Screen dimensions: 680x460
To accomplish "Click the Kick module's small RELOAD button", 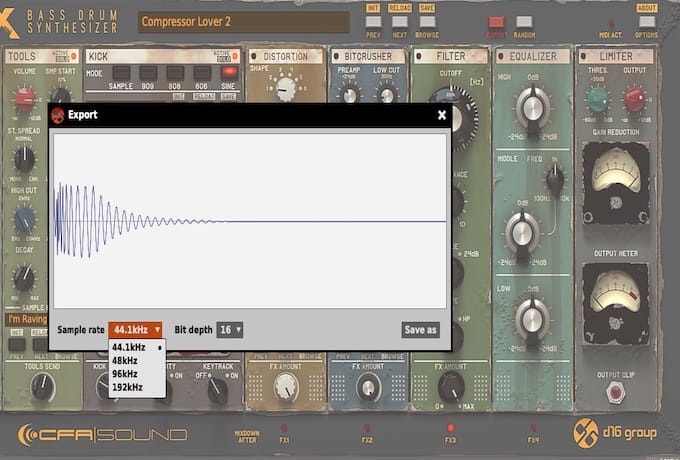I will 204,97.
